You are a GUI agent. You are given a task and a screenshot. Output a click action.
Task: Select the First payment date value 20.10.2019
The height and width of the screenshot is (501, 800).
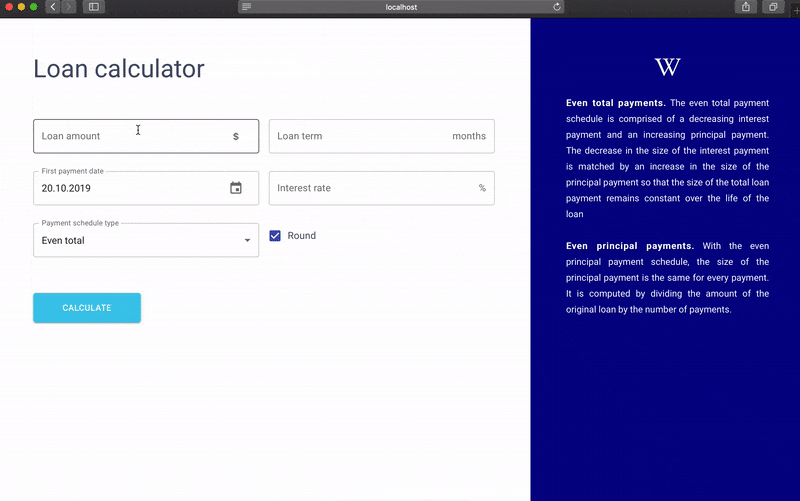point(66,188)
